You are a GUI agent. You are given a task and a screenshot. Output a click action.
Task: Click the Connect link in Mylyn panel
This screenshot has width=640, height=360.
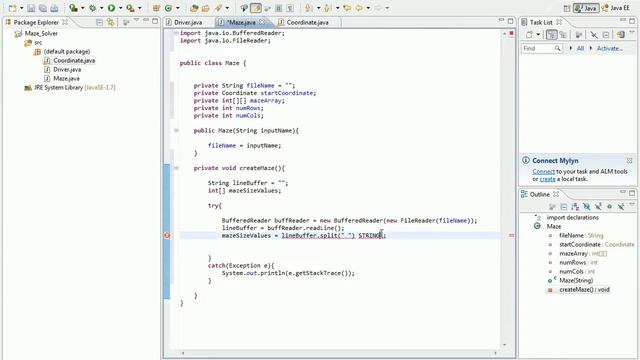pyautogui.click(x=543, y=171)
